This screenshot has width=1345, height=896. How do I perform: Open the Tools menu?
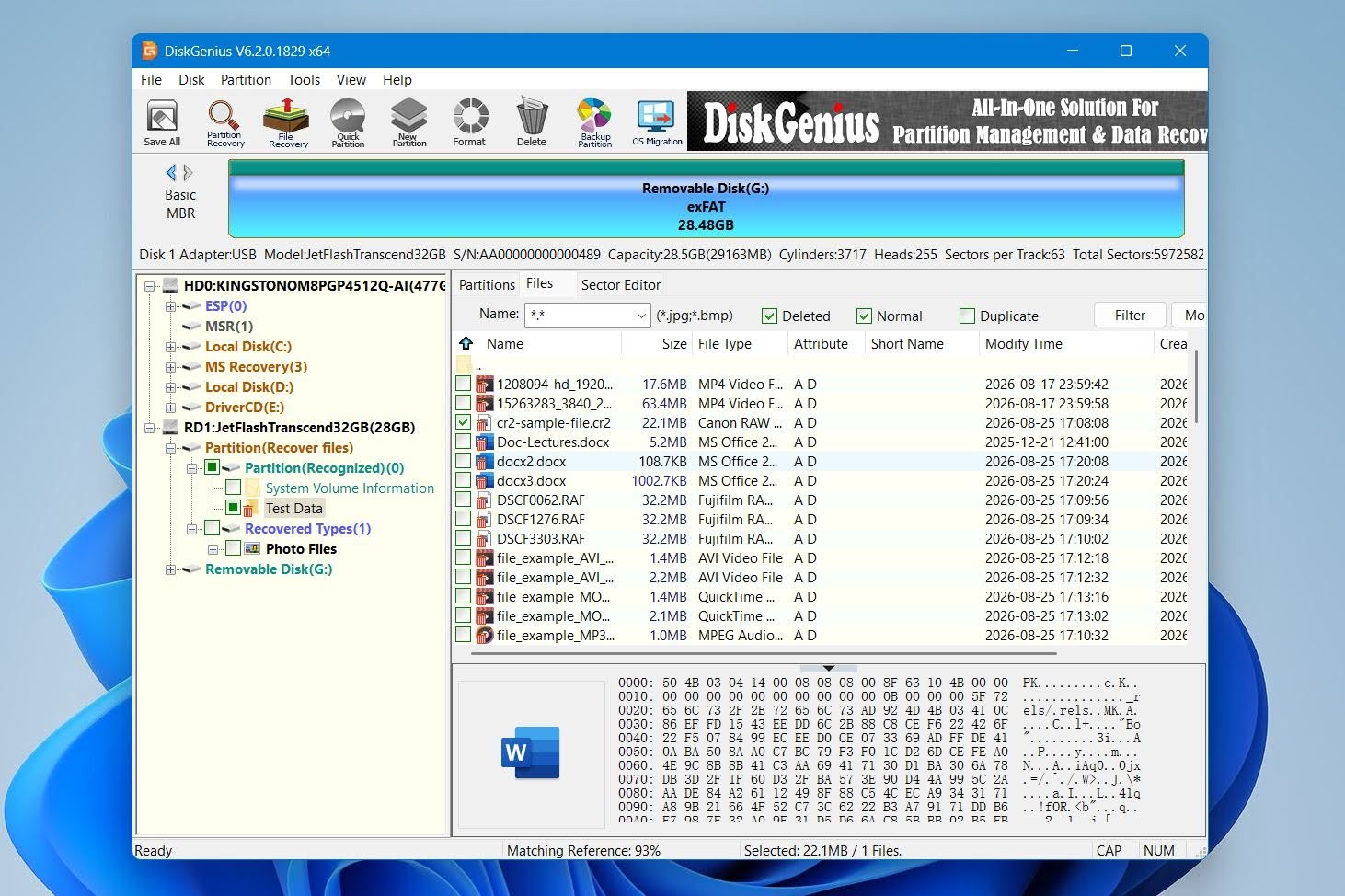[x=304, y=80]
